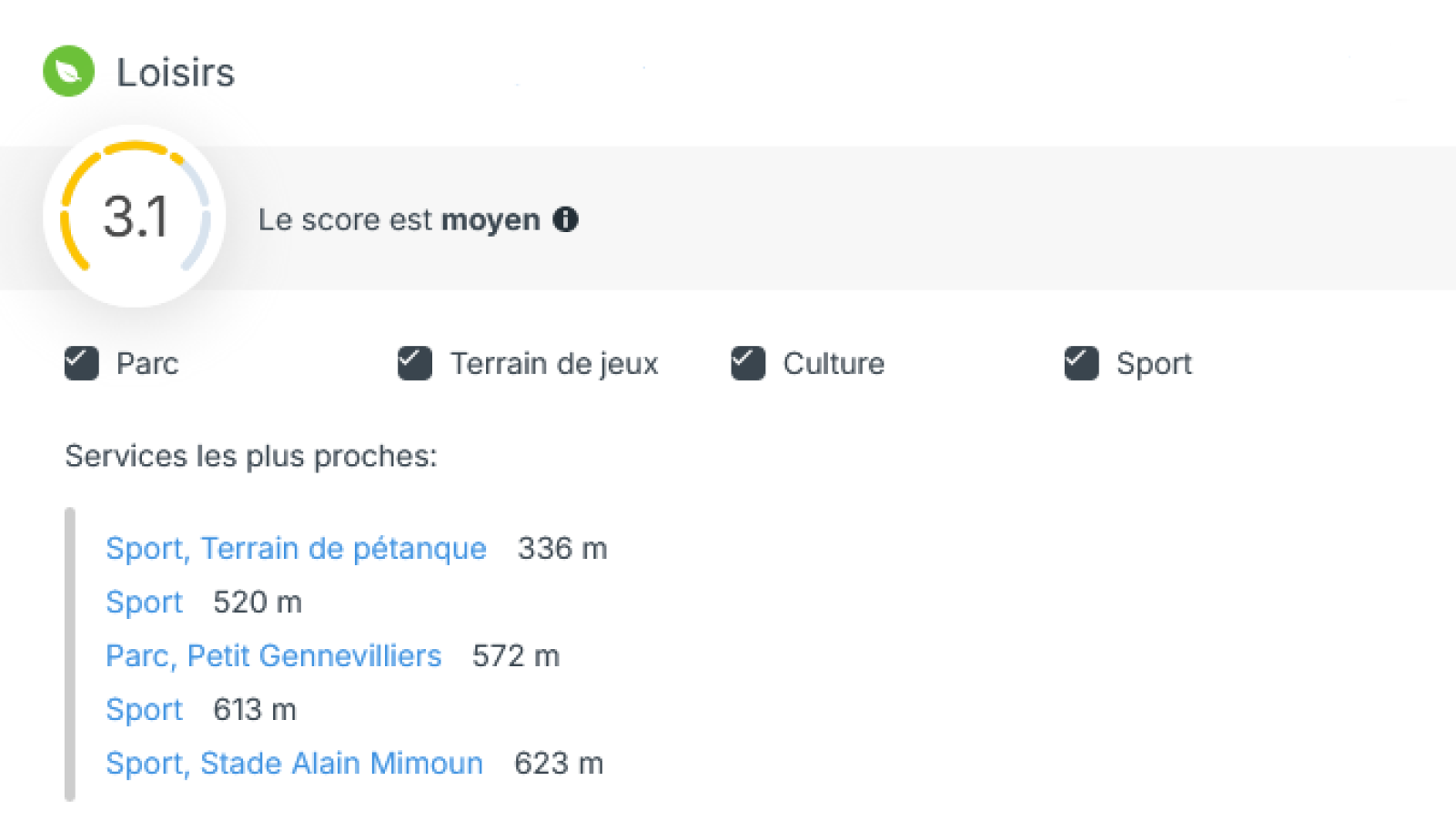Click the "Le score est moyen" text
Viewport: 1456px width, 821px height.
point(399,219)
